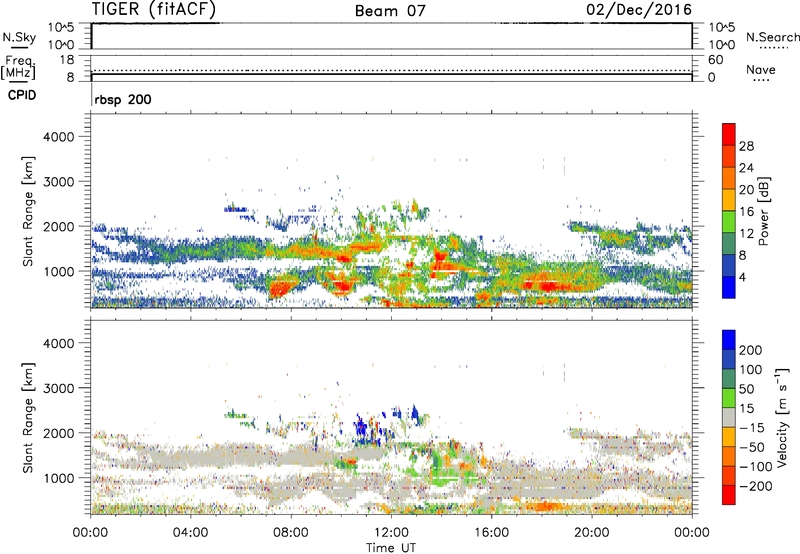Click orange velocity patch near 18:00 UT
Screen dimensions: 800x554
[x=545, y=506]
